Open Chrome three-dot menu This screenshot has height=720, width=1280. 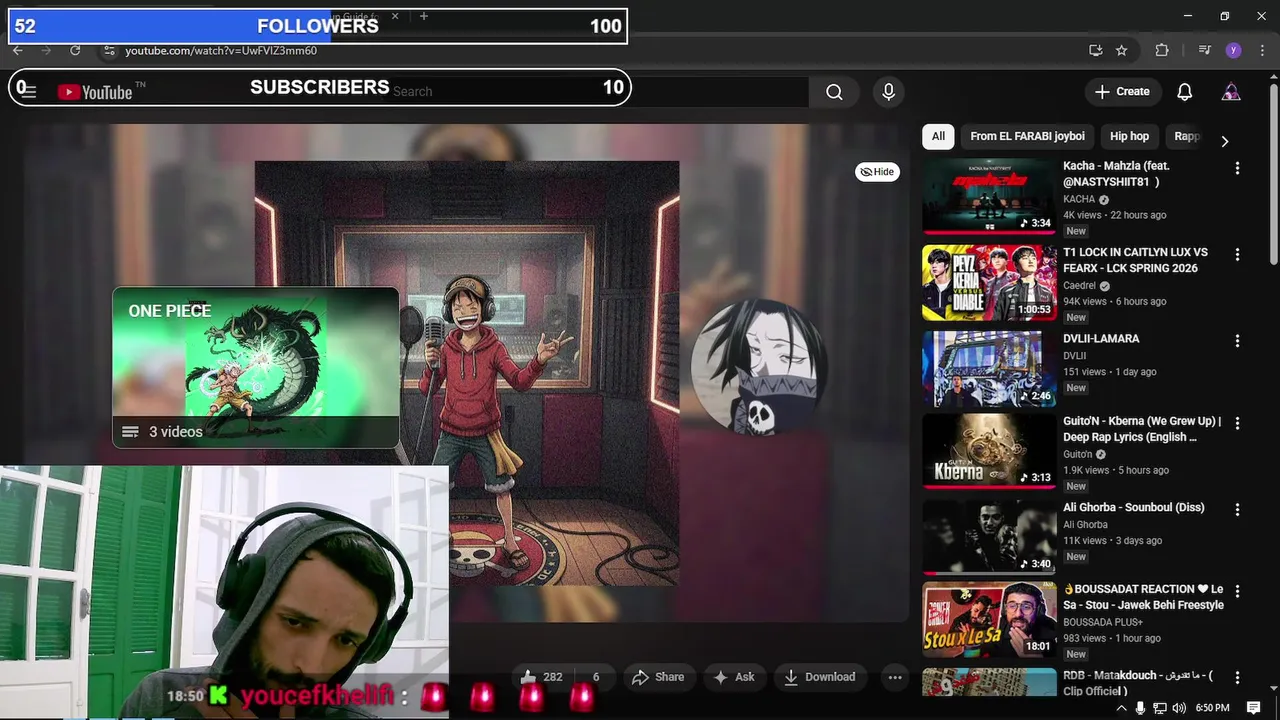[x=1261, y=50]
